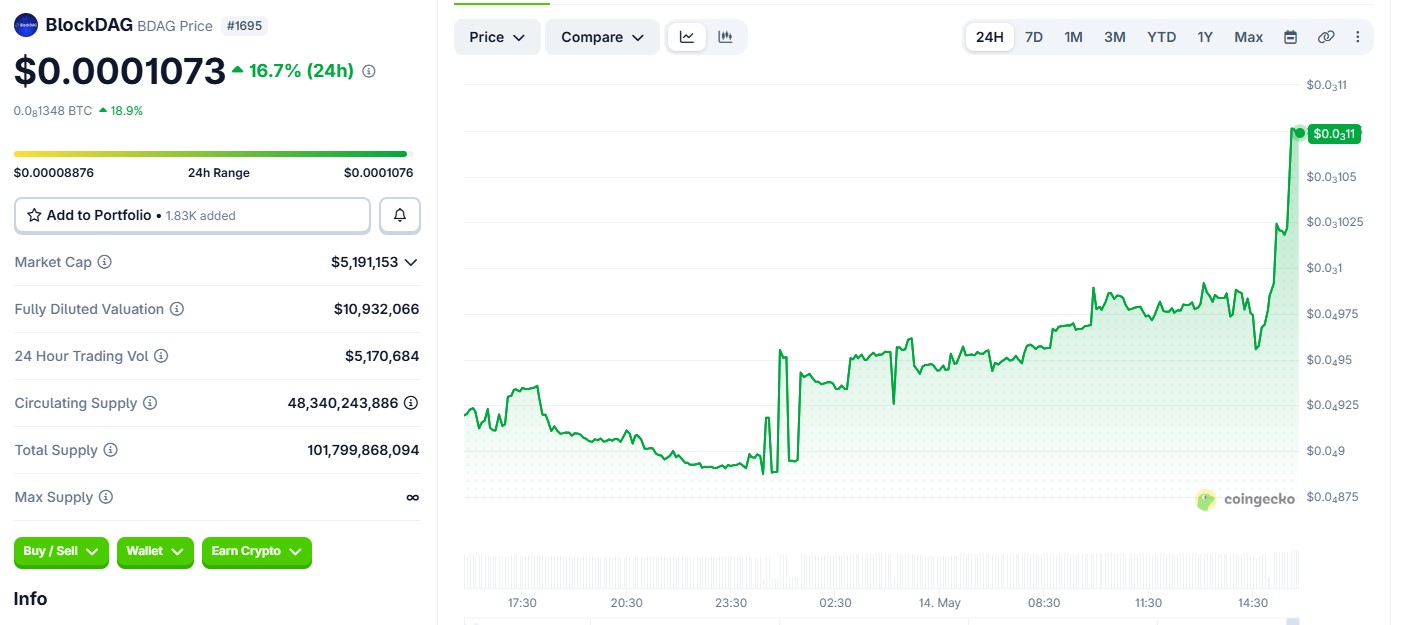
Task: Show the Max Supply info icon
Action: coord(106,497)
